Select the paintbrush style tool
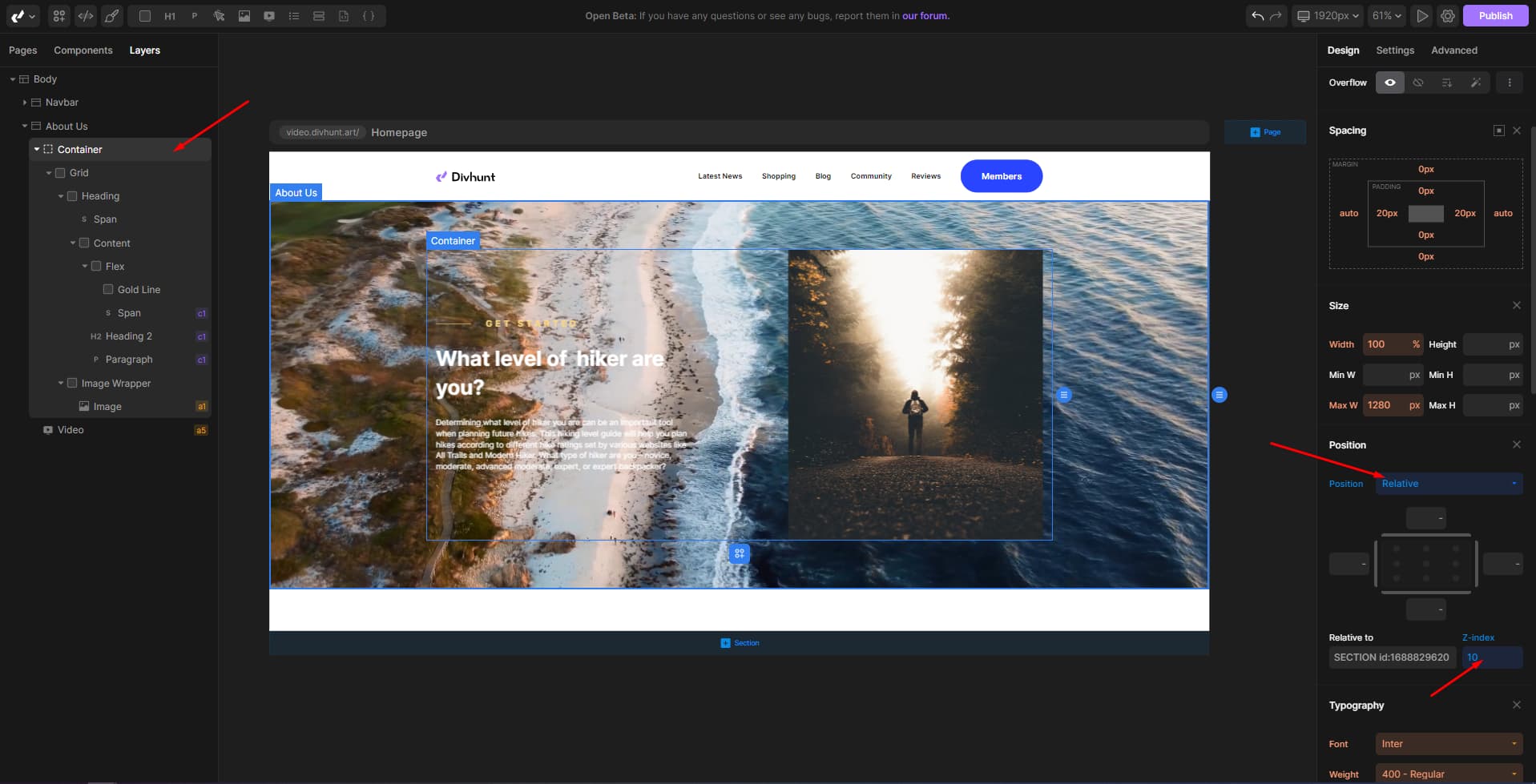1536x784 pixels. pyautogui.click(x=111, y=16)
